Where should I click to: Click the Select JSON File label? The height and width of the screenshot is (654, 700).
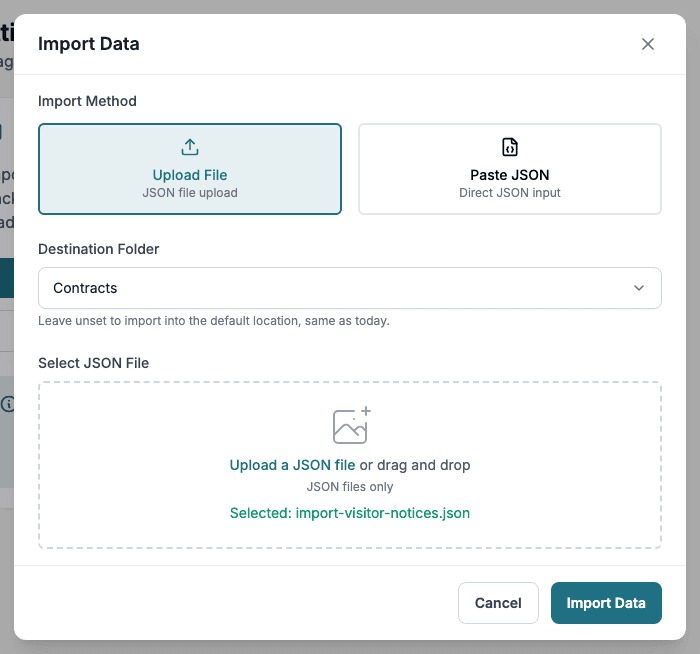point(94,363)
